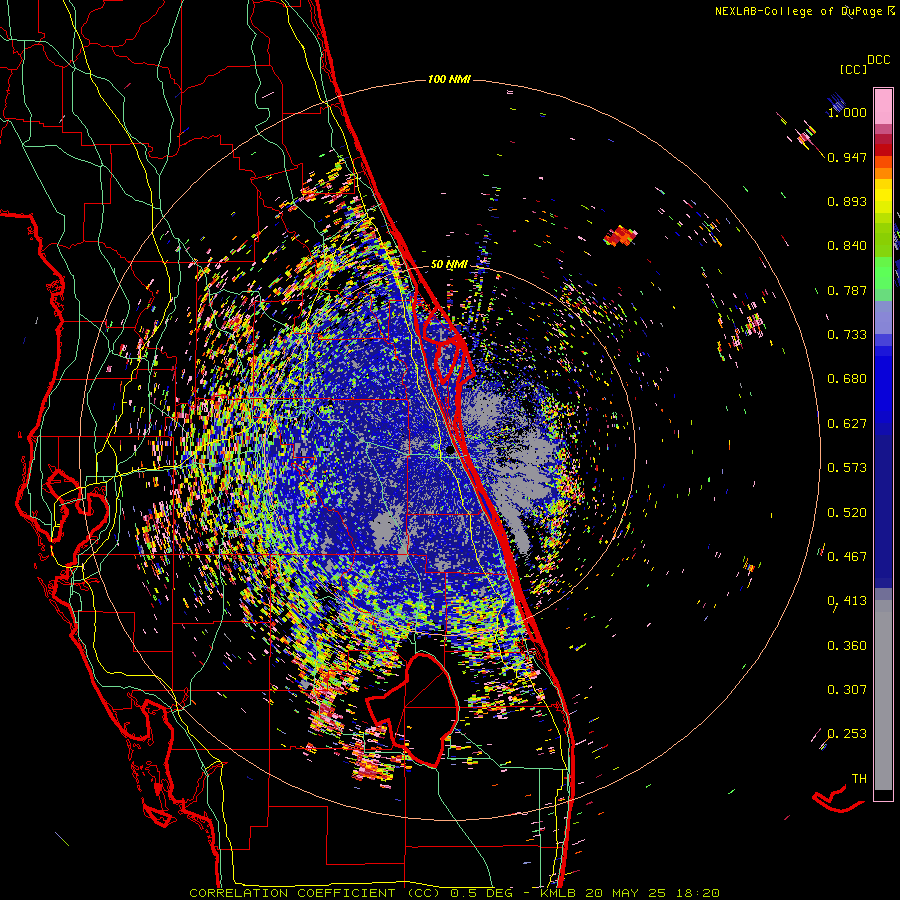Select the 0.307 colorbar value
This screenshot has width=900, height=900.
pos(847,690)
